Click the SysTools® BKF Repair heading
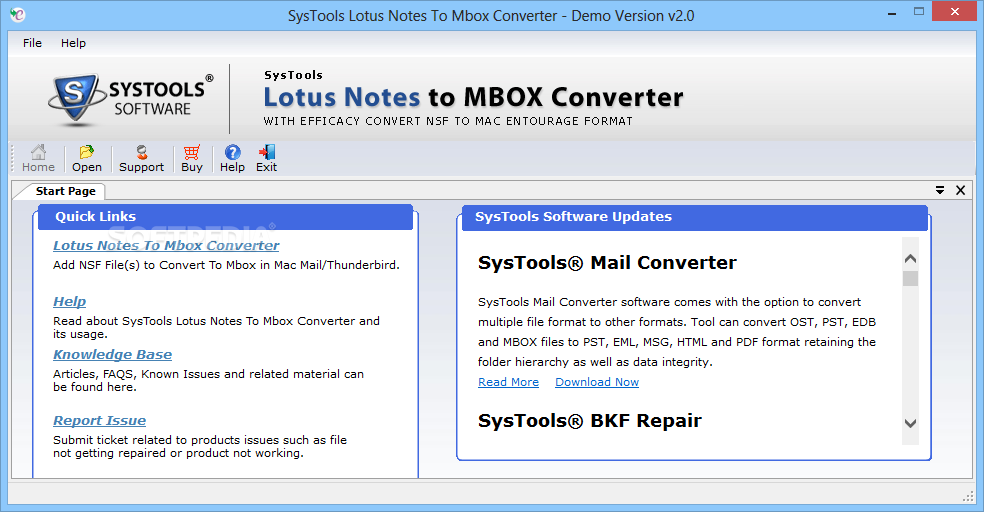Image resolution: width=984 pixels, height=512 pixels. [x=589, y=421]
